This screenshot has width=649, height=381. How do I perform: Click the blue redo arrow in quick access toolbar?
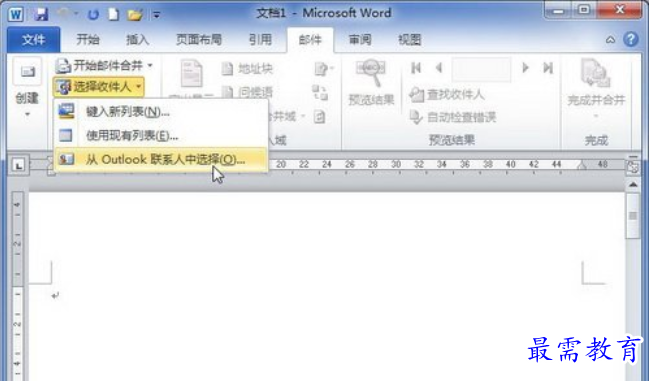click(x=93, y=15)
